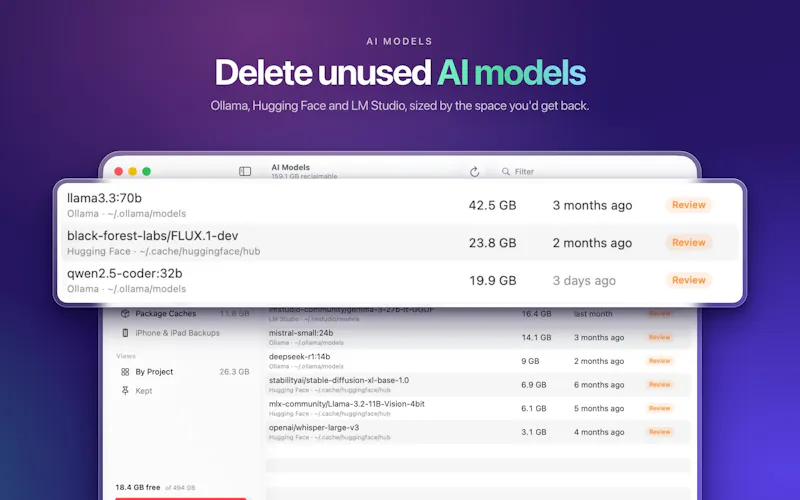Select the mistral-small:24b row
Image resolution: width=800 pixels, height=500 pixels.
(478, 337)
